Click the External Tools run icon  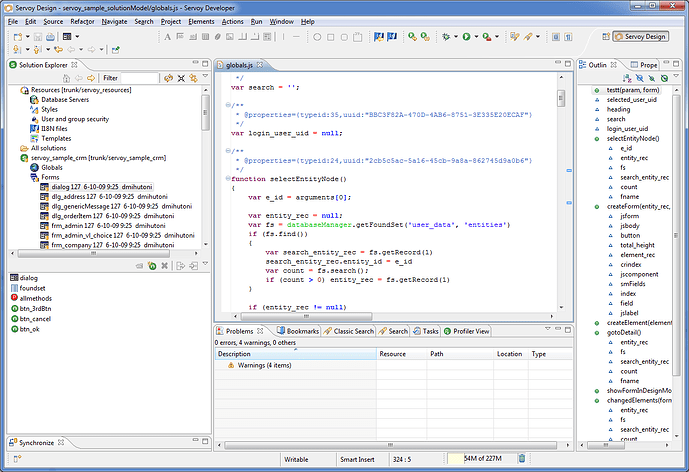487,37
